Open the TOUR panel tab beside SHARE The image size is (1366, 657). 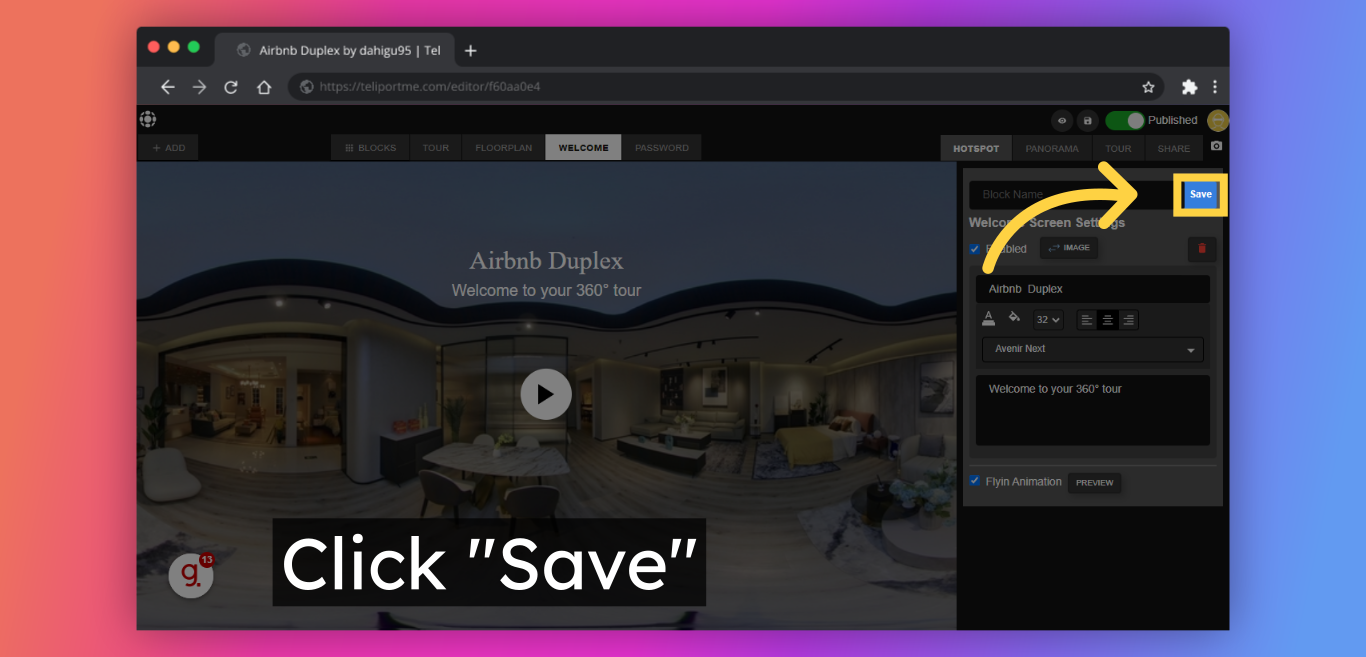(1118, 148)
